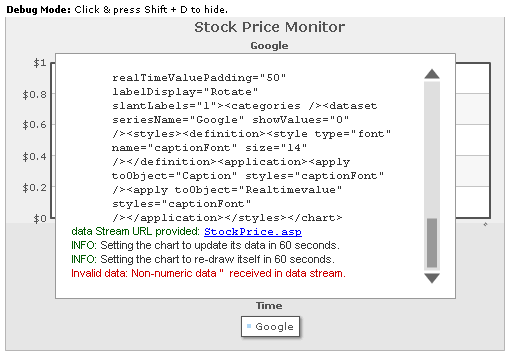Click the realTimeValuePadding XML line
This screenshot has height=362, width=518.
point(199,78)
